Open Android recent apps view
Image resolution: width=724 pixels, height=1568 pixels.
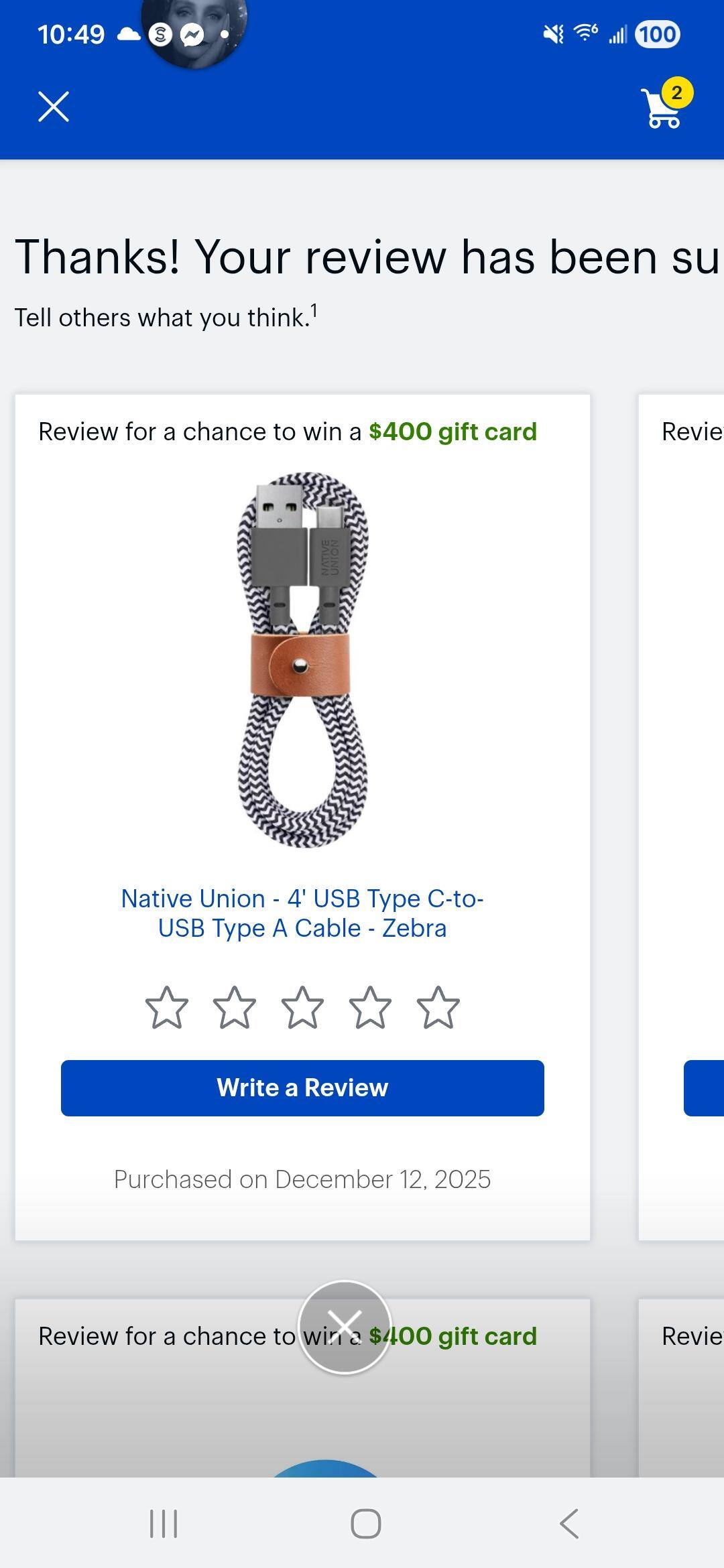[x=164, y=1524]
